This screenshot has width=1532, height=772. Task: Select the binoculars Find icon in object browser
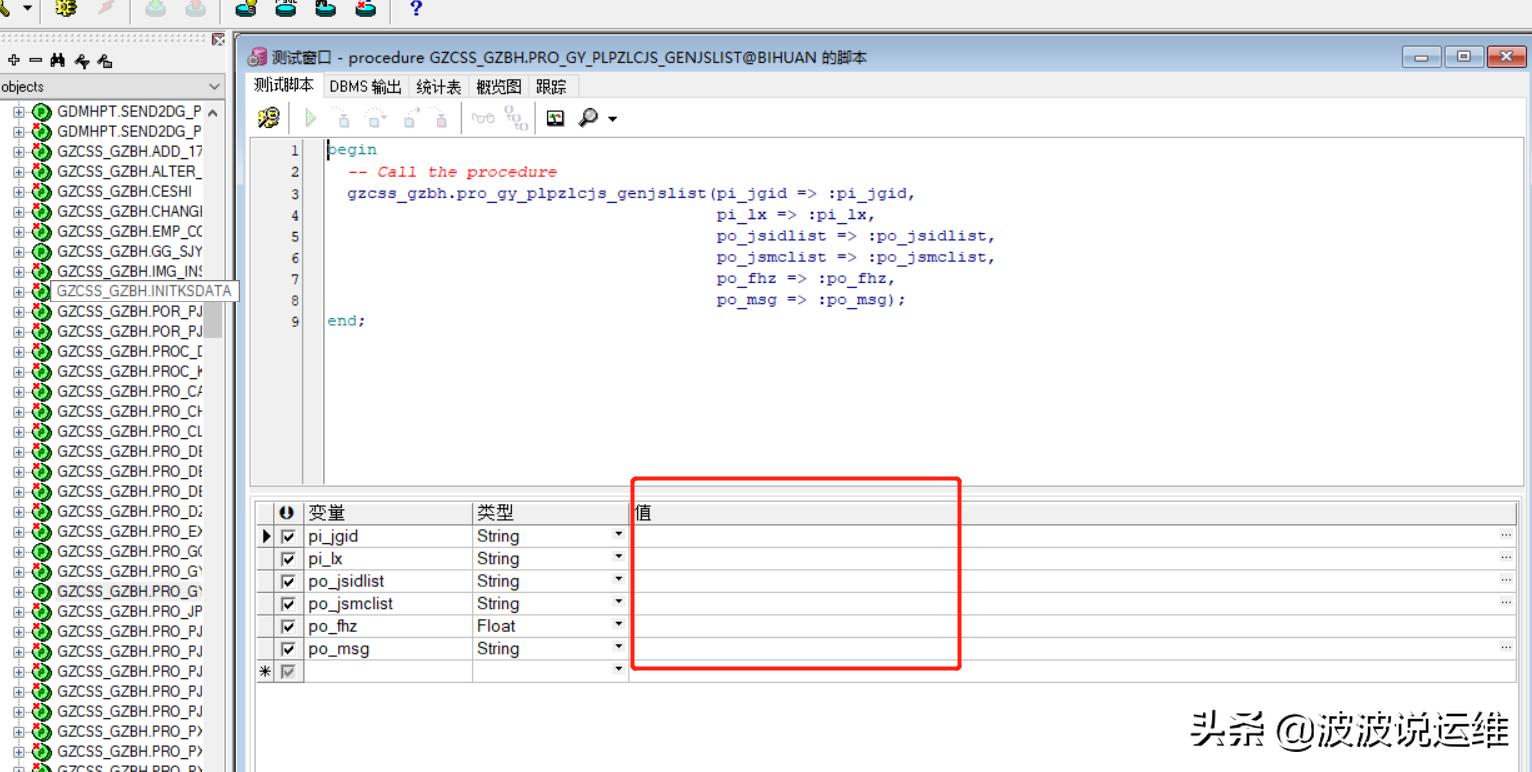point(58,60)
